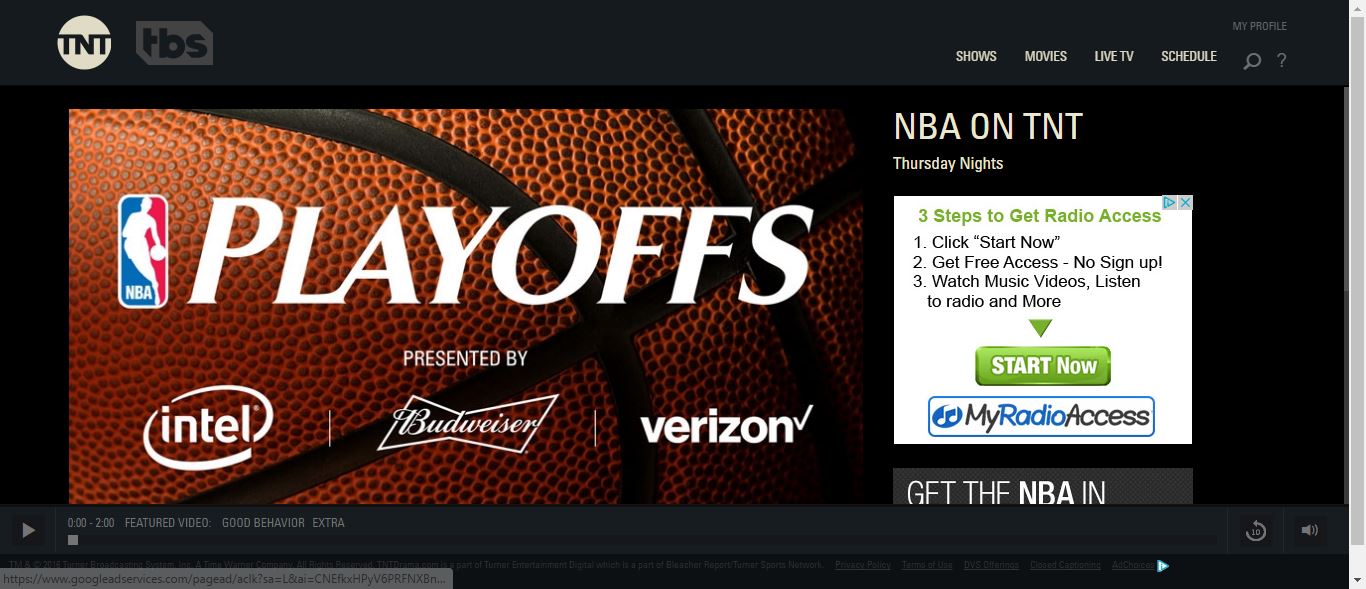Open the Movies menu
Screen dimensions: 1366x589
1046,56
